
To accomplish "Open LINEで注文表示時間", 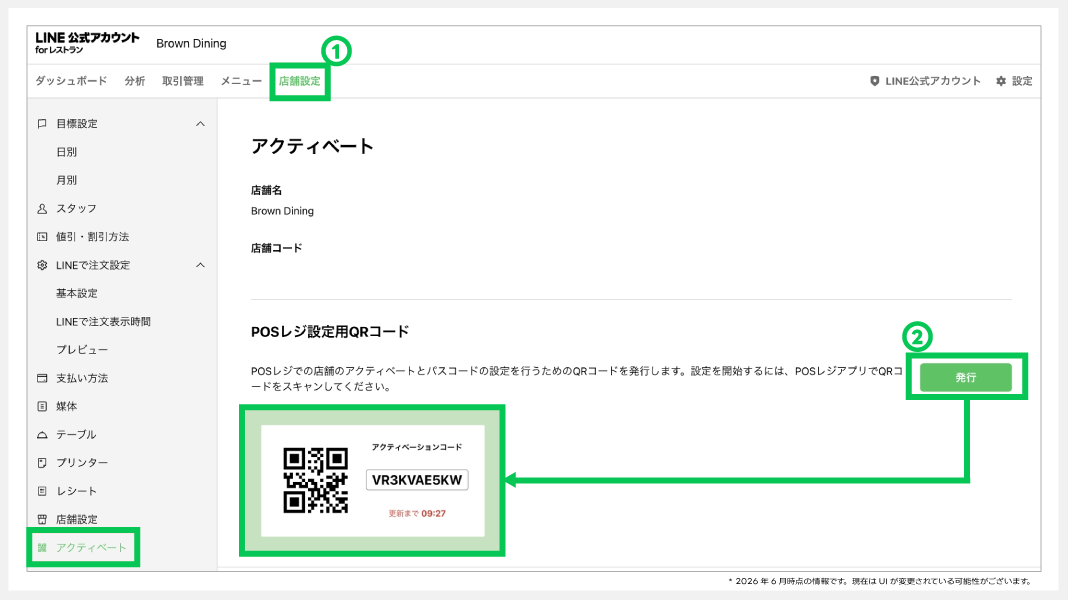I will pyautogui.click(x=104, y=321).
